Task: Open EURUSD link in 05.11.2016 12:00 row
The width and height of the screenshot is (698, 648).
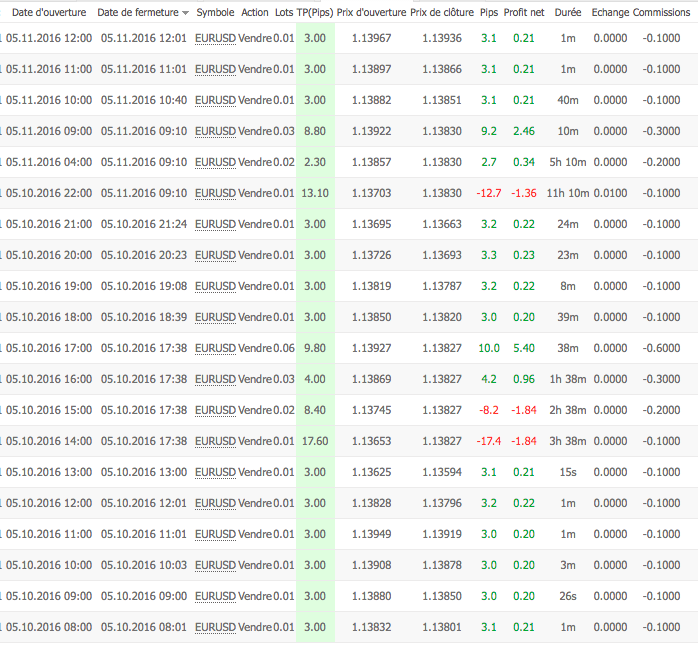Action: point(215,38)
